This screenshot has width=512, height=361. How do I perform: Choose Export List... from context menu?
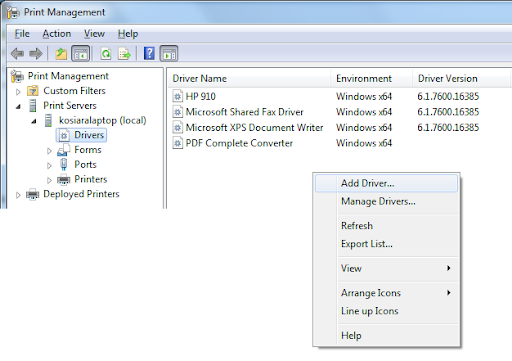[x=386, y=244]
